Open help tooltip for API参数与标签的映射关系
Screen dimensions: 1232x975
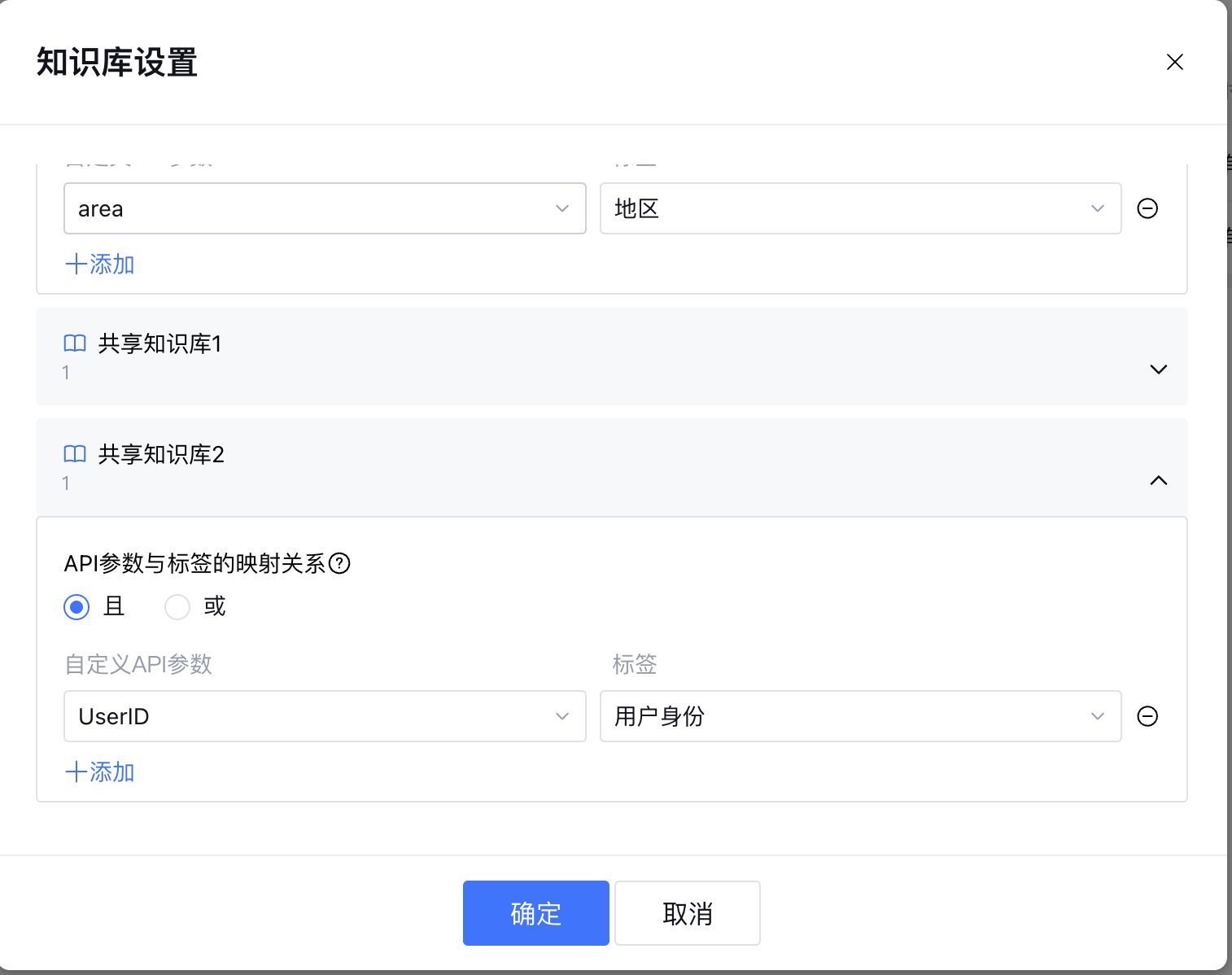coord(339,563)
